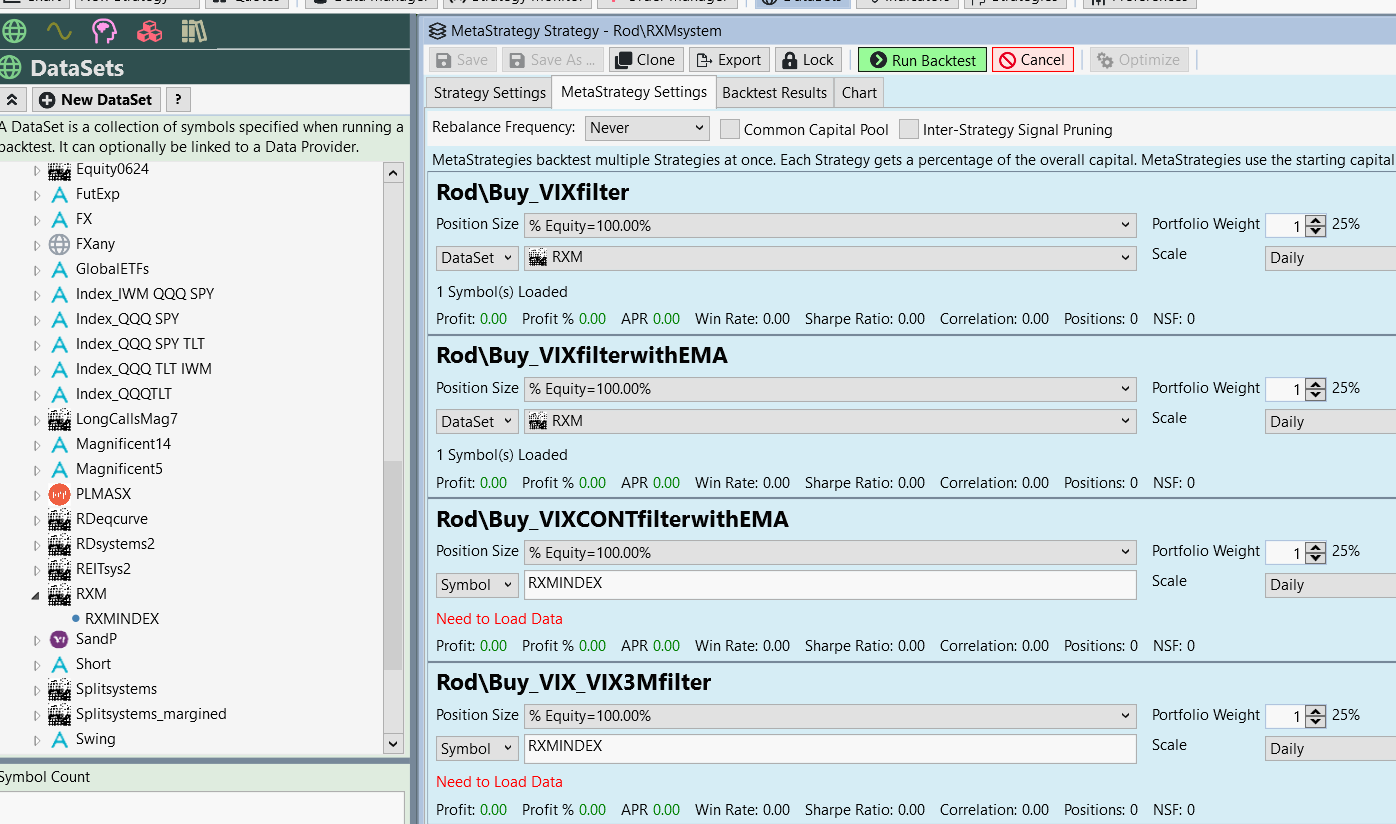Screen dimensions: 1396x824
Task: Open the Strategy Settings tab
Action: pos(489,93)
